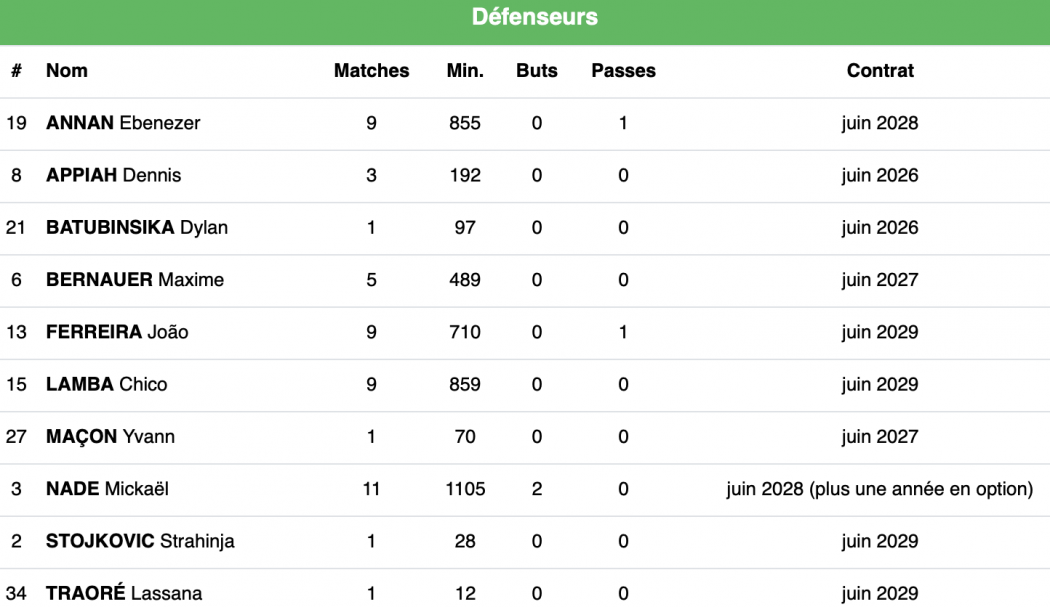The height and width of the screenshot is (607, 1050).
Task: Select BATUBINSIKA Dylan player name
Action: coord(137,228)
